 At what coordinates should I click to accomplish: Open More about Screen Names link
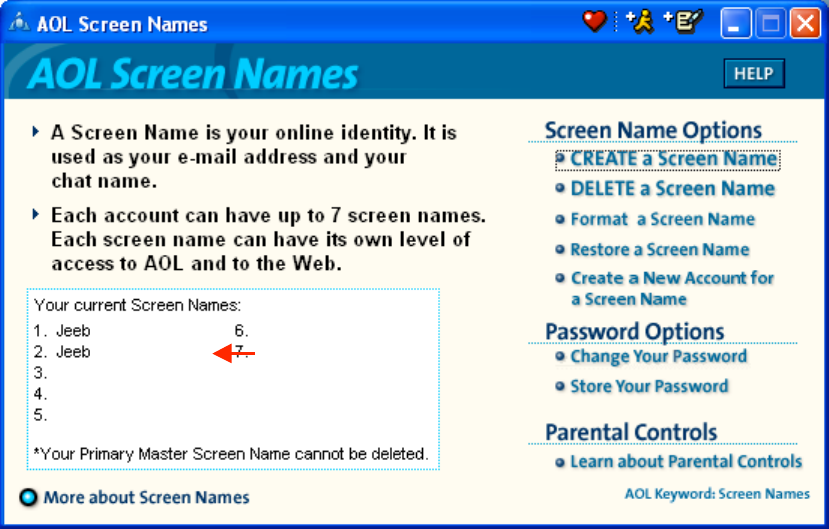(x=146, y=497)
